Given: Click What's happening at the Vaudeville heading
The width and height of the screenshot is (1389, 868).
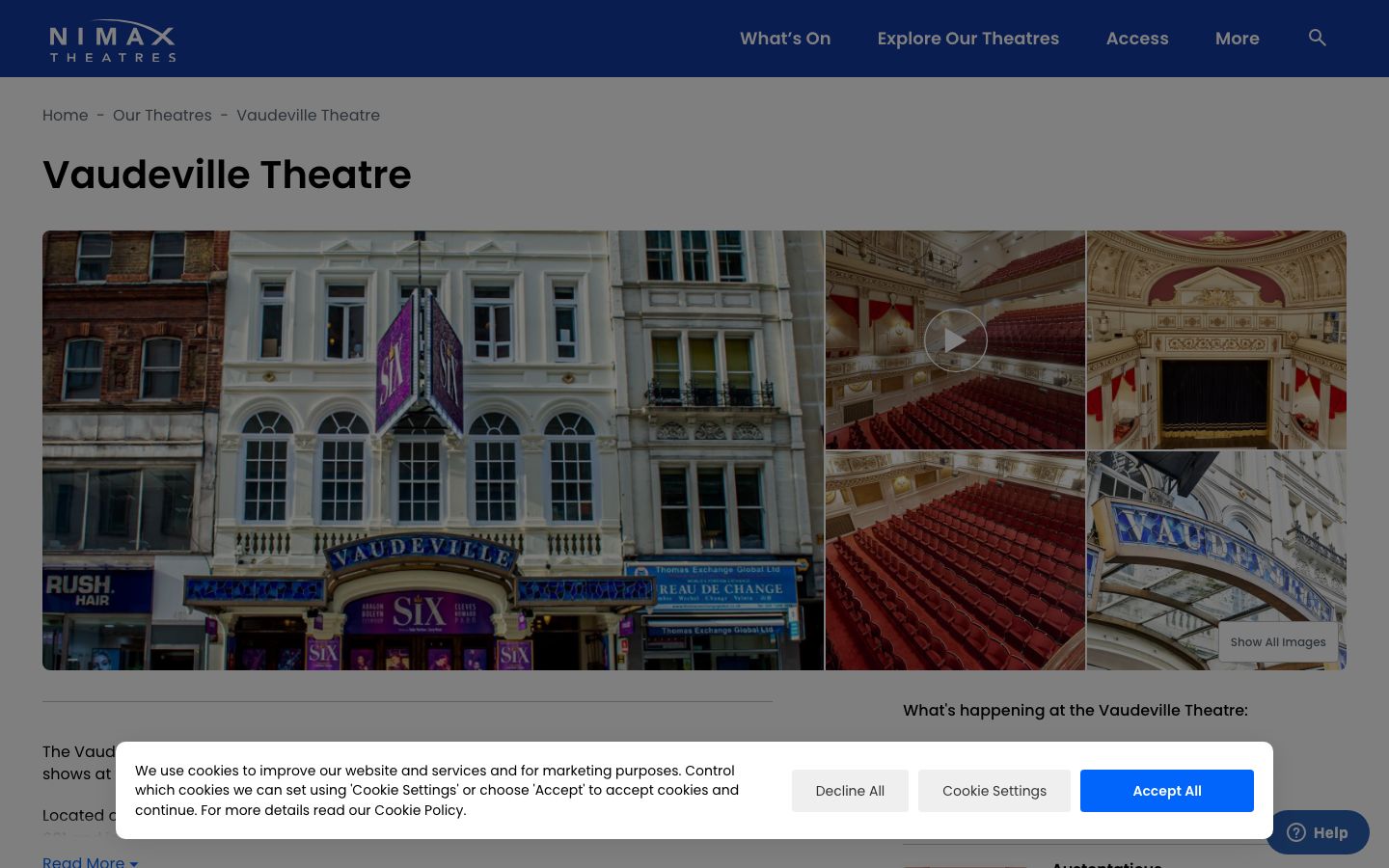Looking at the screenshot, I should coord(1076,710).
